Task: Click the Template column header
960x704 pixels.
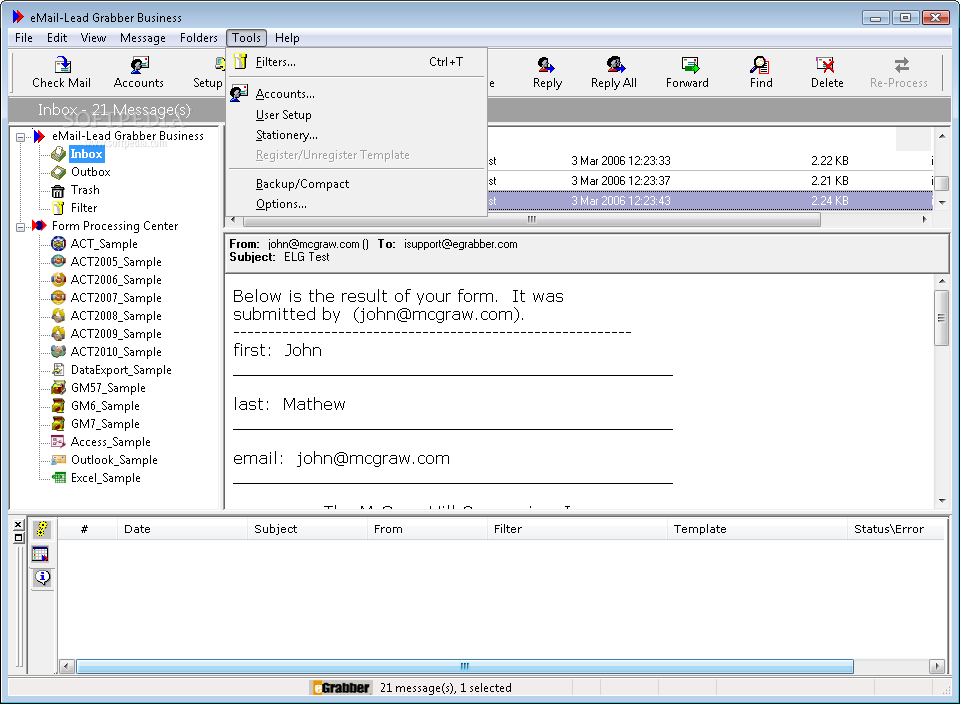Action: (x=757, y=529)
